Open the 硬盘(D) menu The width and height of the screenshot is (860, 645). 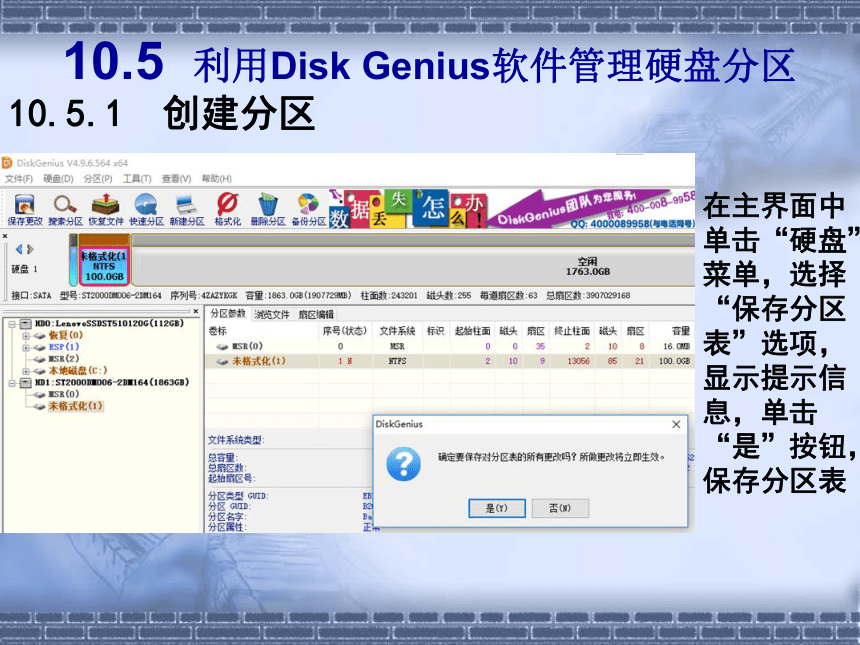pyautogui.click(x=58, y=179)
